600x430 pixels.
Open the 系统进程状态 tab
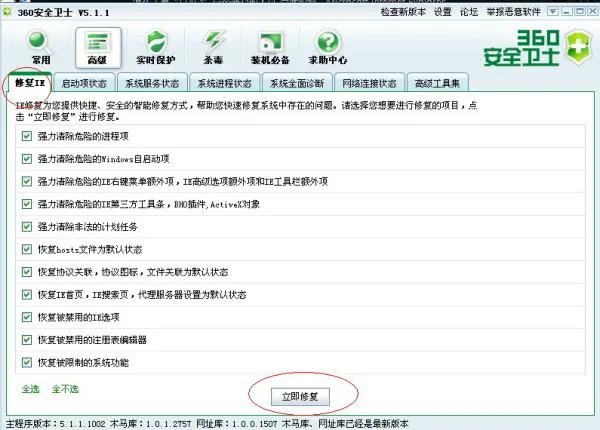[x=226, y=83]
